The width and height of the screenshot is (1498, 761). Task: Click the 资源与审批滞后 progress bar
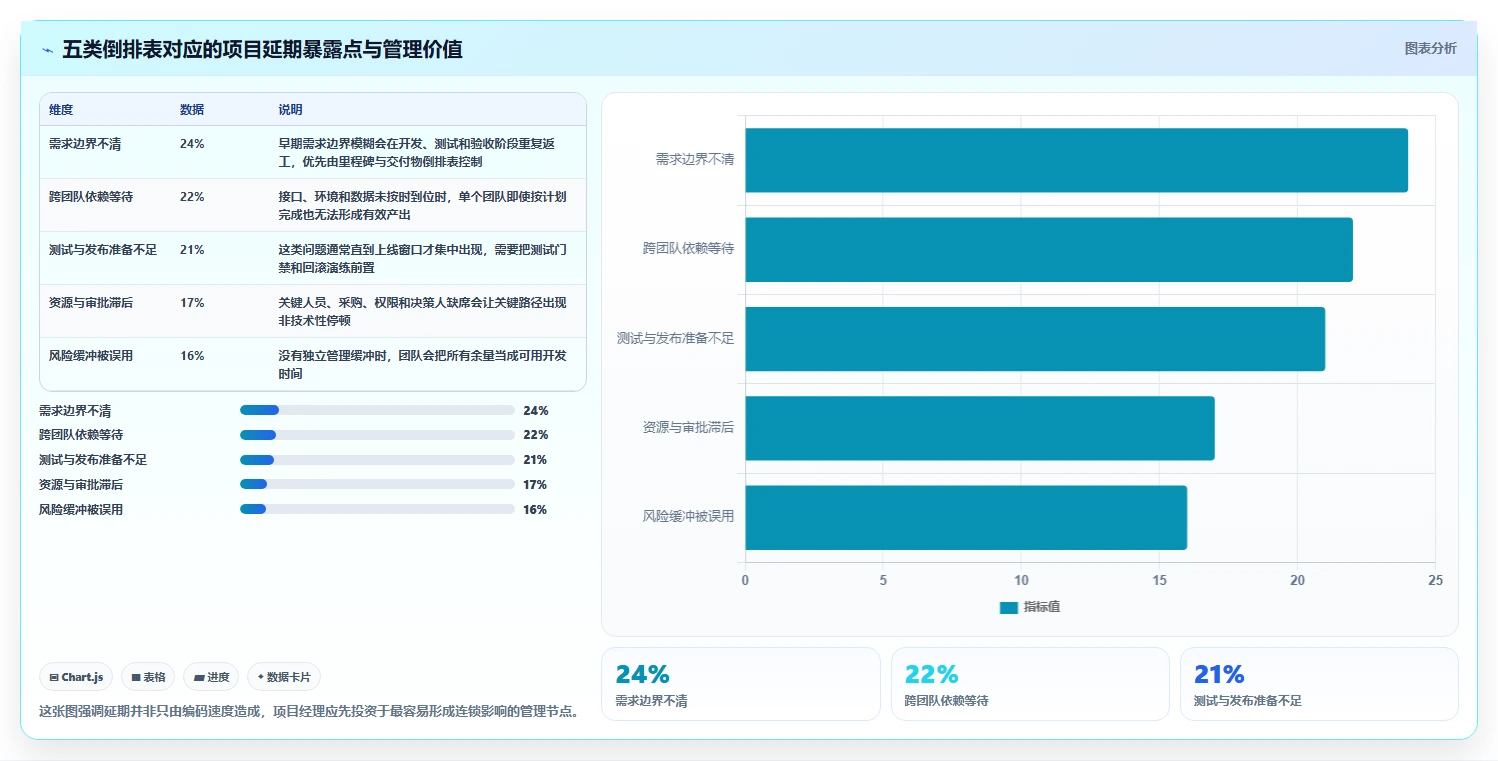coord(377,485)
